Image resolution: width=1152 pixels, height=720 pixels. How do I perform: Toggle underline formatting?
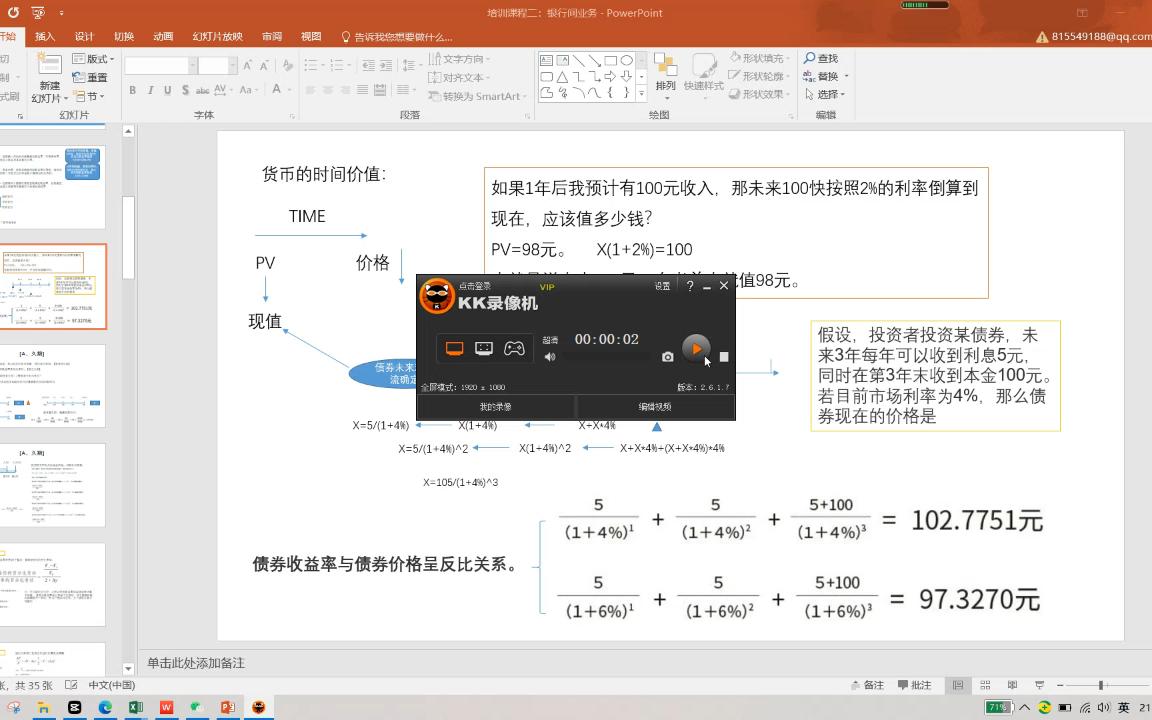point(168,89)
